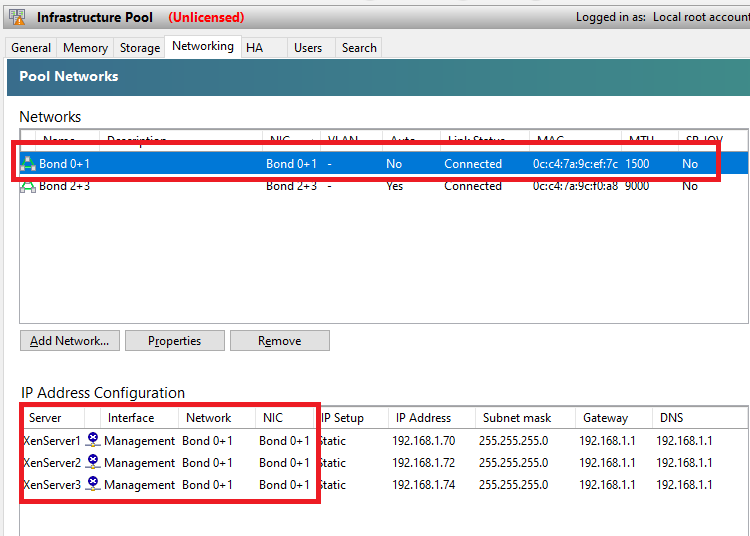Image resolution: width=750 pixels, height=536 pixels.
Task: Open the Storage tab
Action: pos(140,48)
